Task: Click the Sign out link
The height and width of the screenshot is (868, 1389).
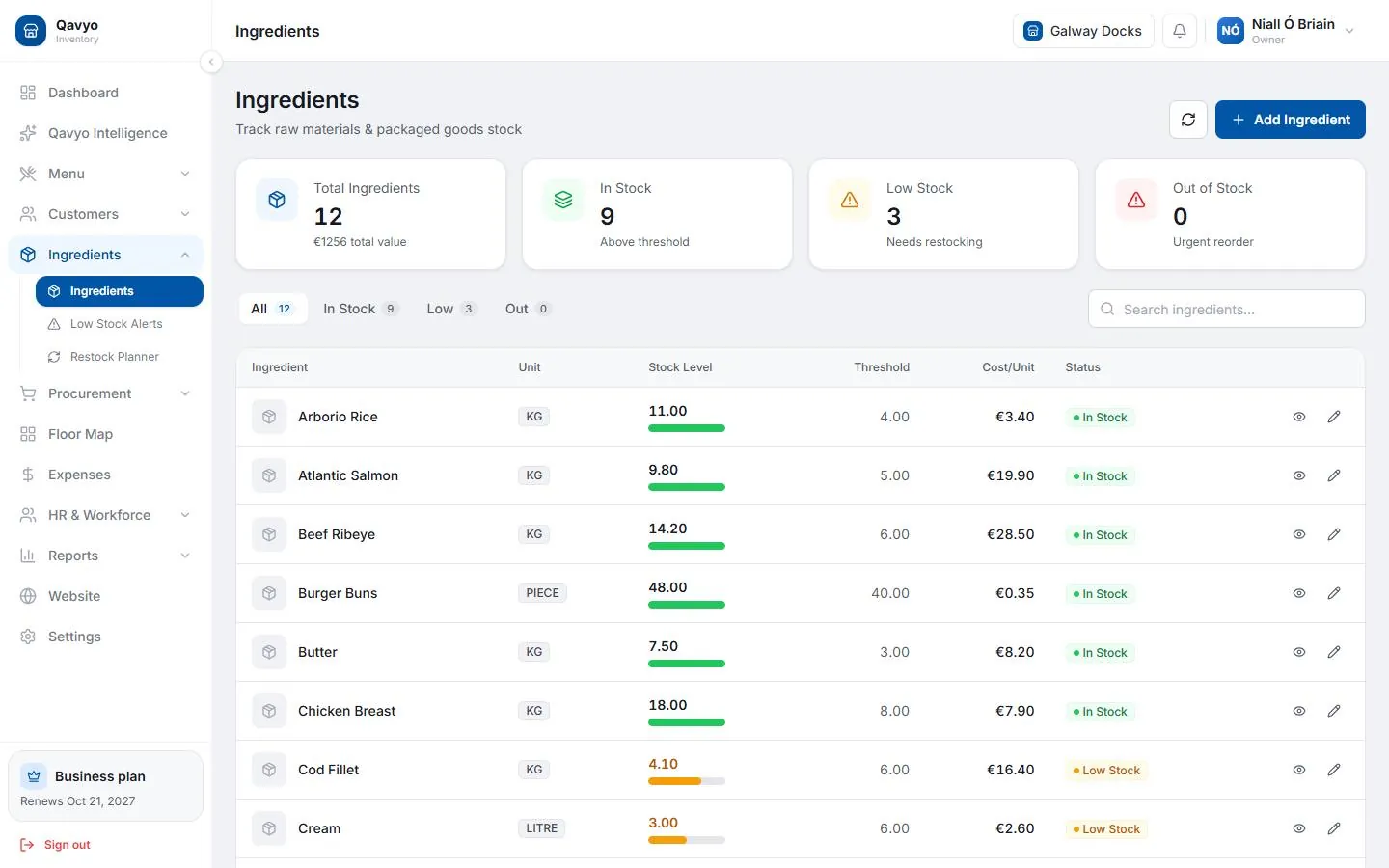Action: (56, 845)
